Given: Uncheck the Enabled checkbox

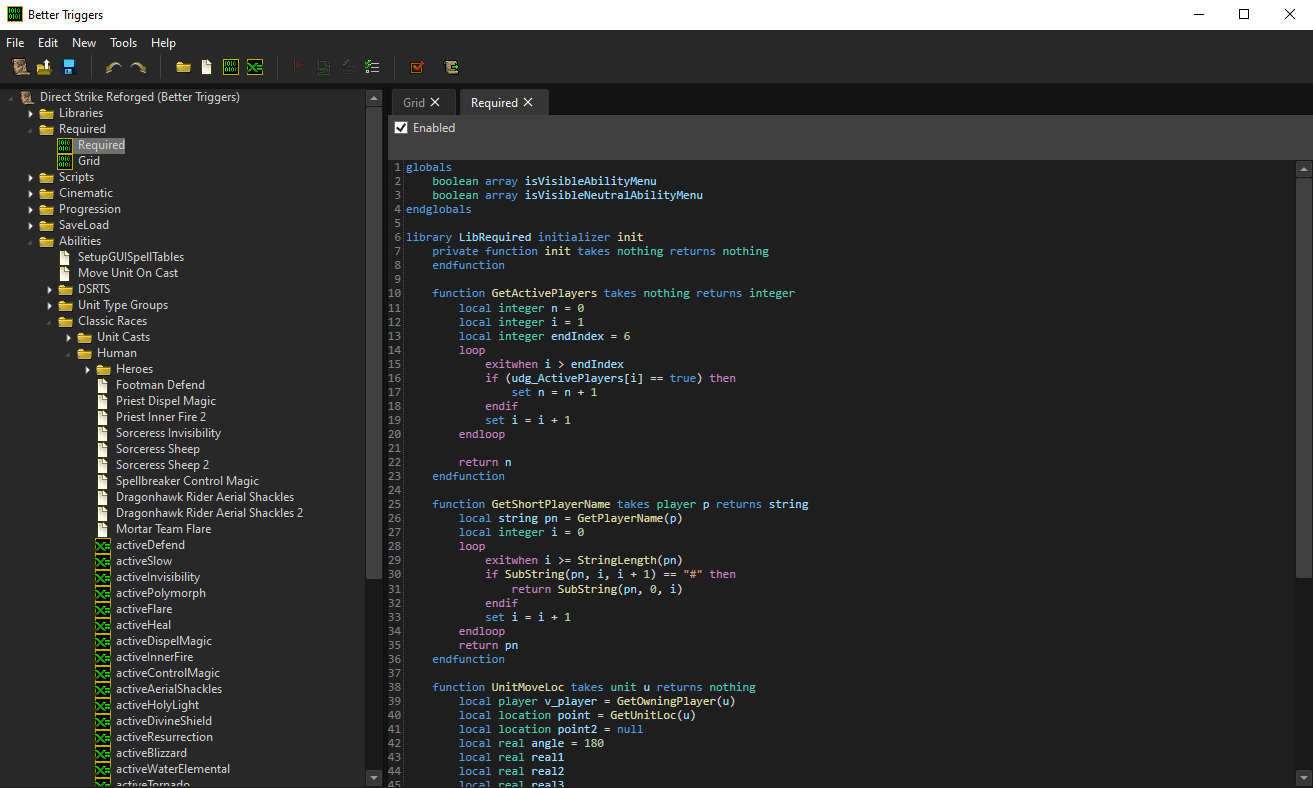Looking at the screenshot, I should pyautogui.click(x=401, y=128).
